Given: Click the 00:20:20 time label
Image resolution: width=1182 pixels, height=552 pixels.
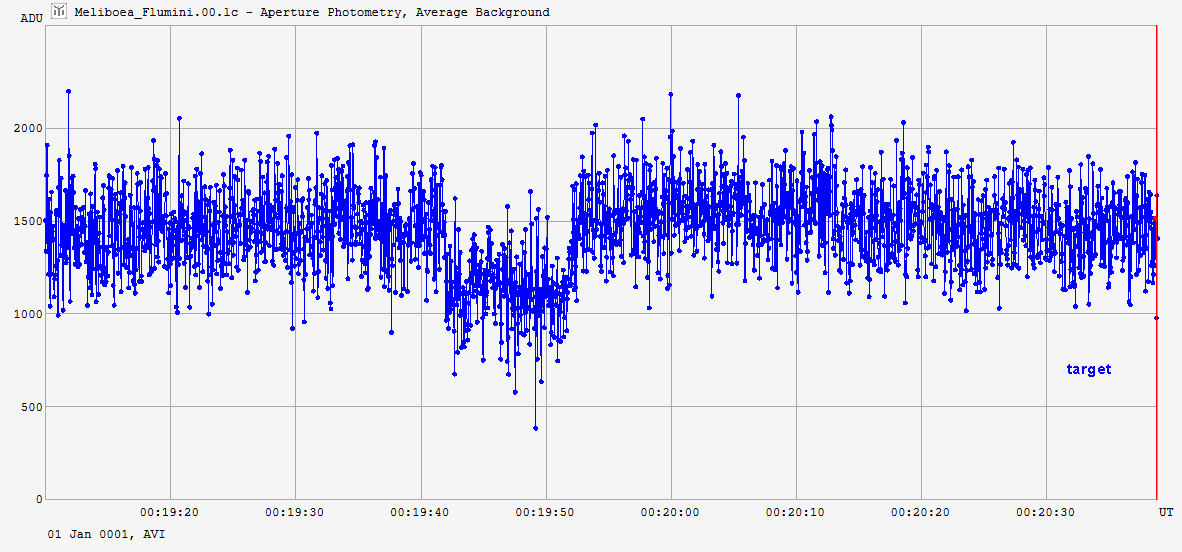Looking at the screenshot, I should click(920, 512).
